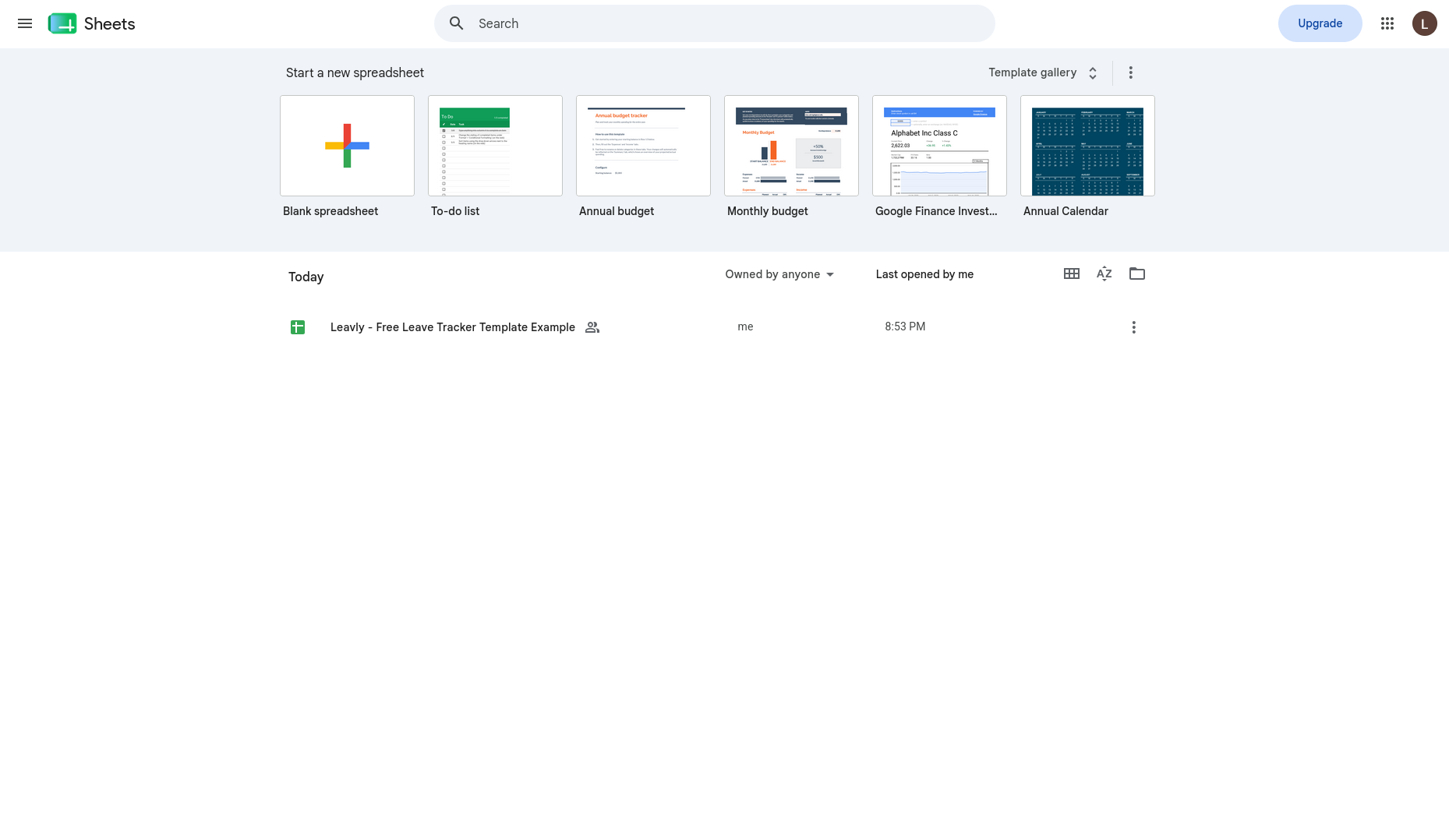Focus the Search input field
The width and height of the screenshot is (1449, 840).
point(714,23)
